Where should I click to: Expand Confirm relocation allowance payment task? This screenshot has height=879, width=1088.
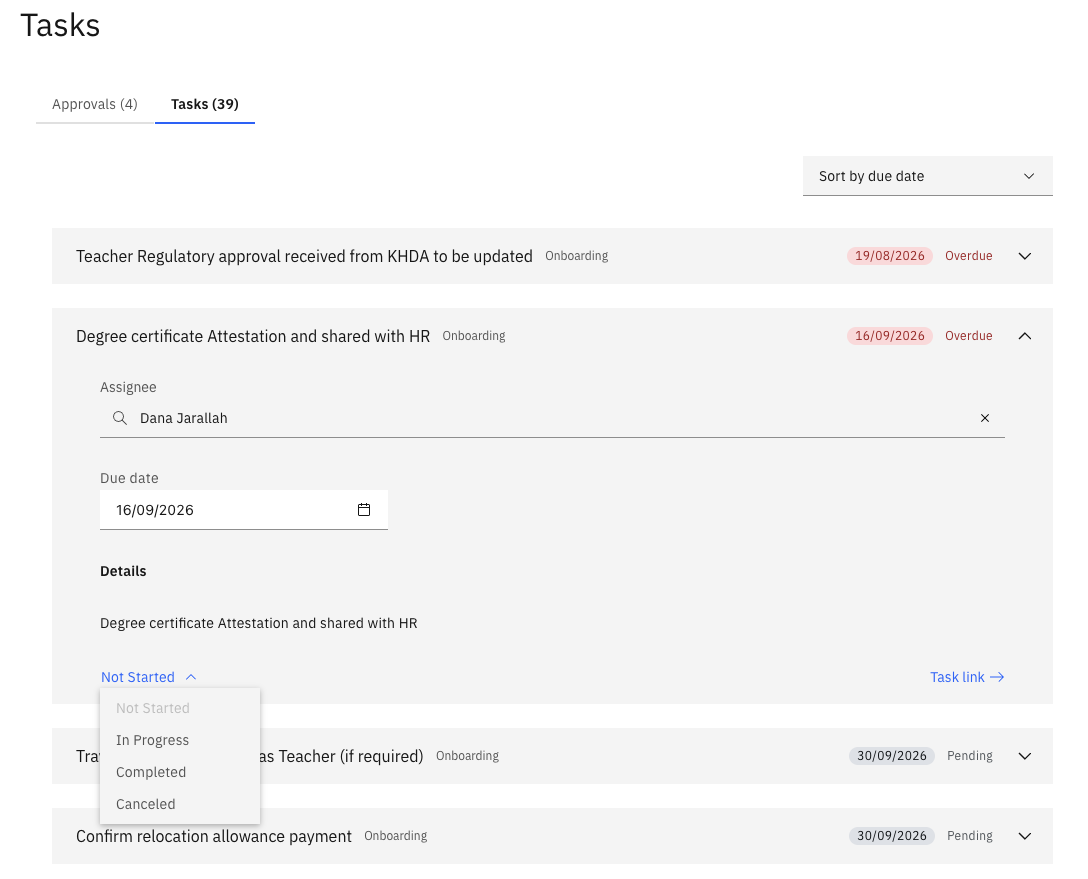point(1024,836)
